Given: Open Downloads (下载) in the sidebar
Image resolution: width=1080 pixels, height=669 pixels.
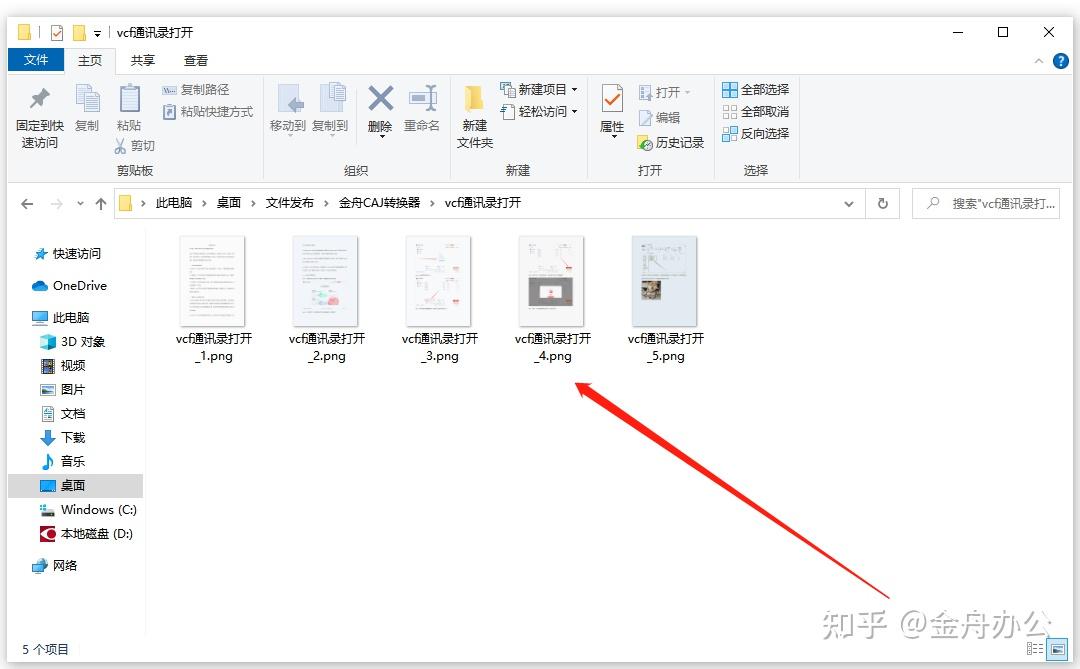Looking at the screenshot, I should click(x=63, y=438).
